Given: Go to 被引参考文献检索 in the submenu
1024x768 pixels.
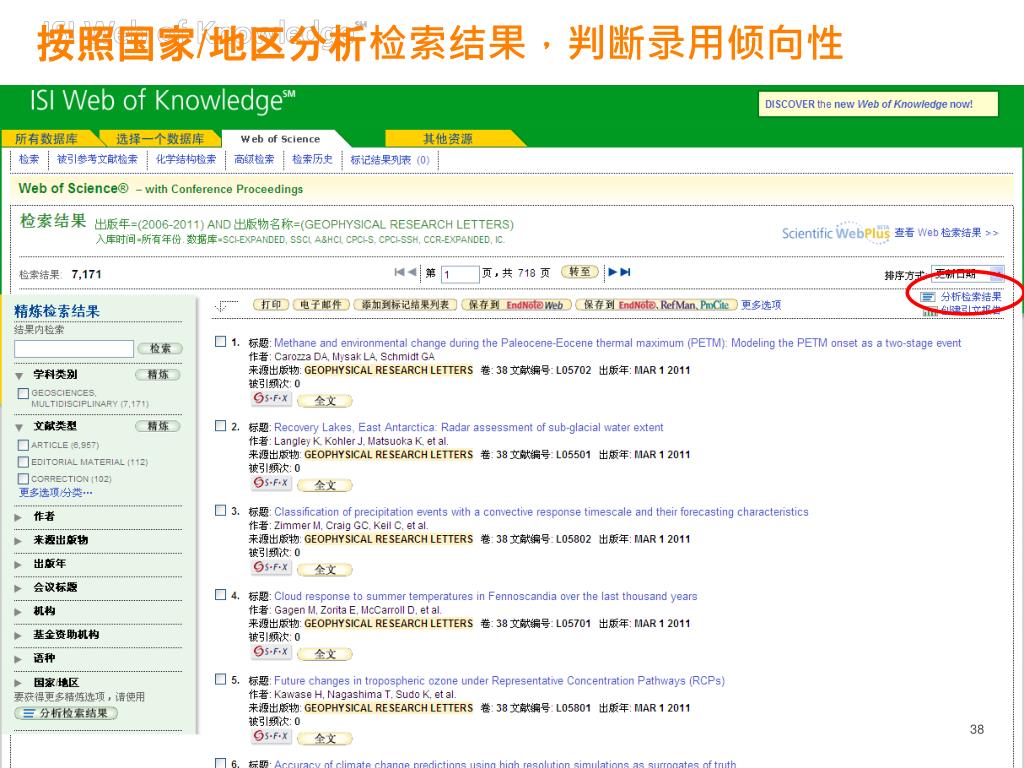Looking at the screenshot, I should pyautogui.click(x=97, y=159).
